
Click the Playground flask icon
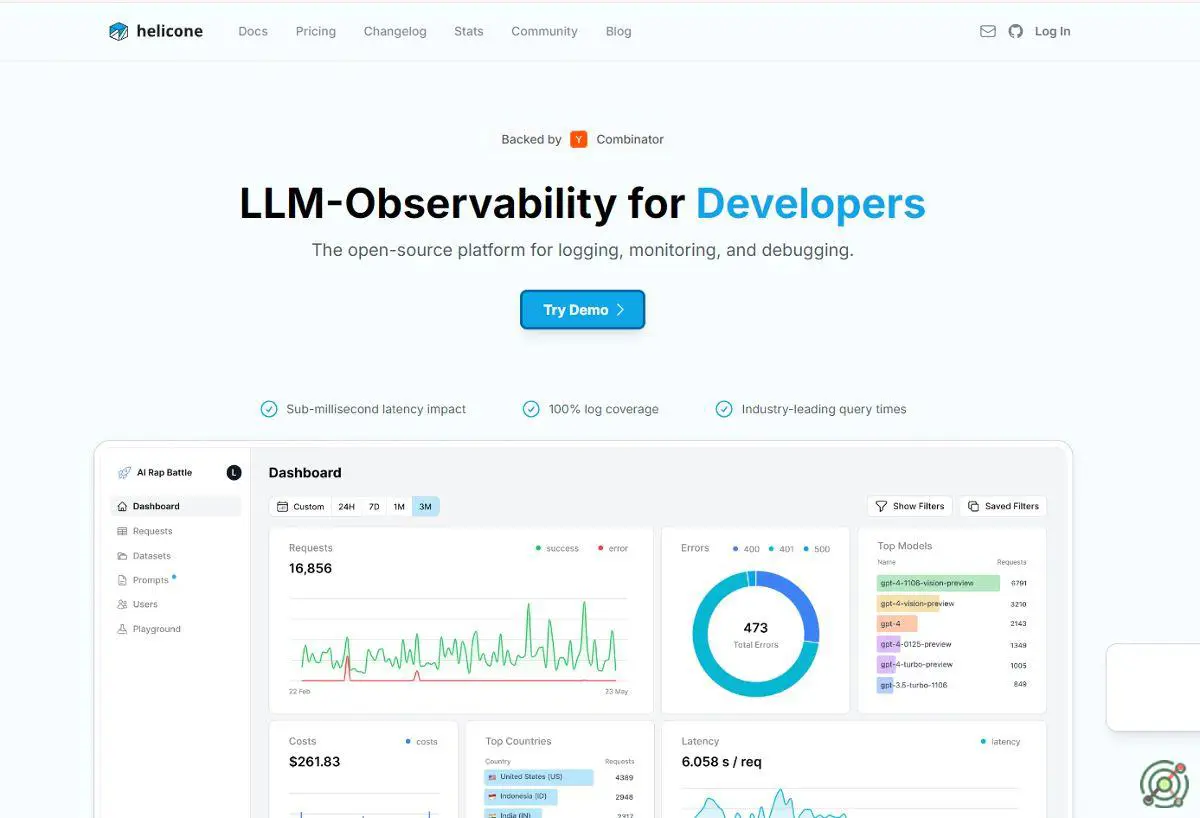[122, 629]
